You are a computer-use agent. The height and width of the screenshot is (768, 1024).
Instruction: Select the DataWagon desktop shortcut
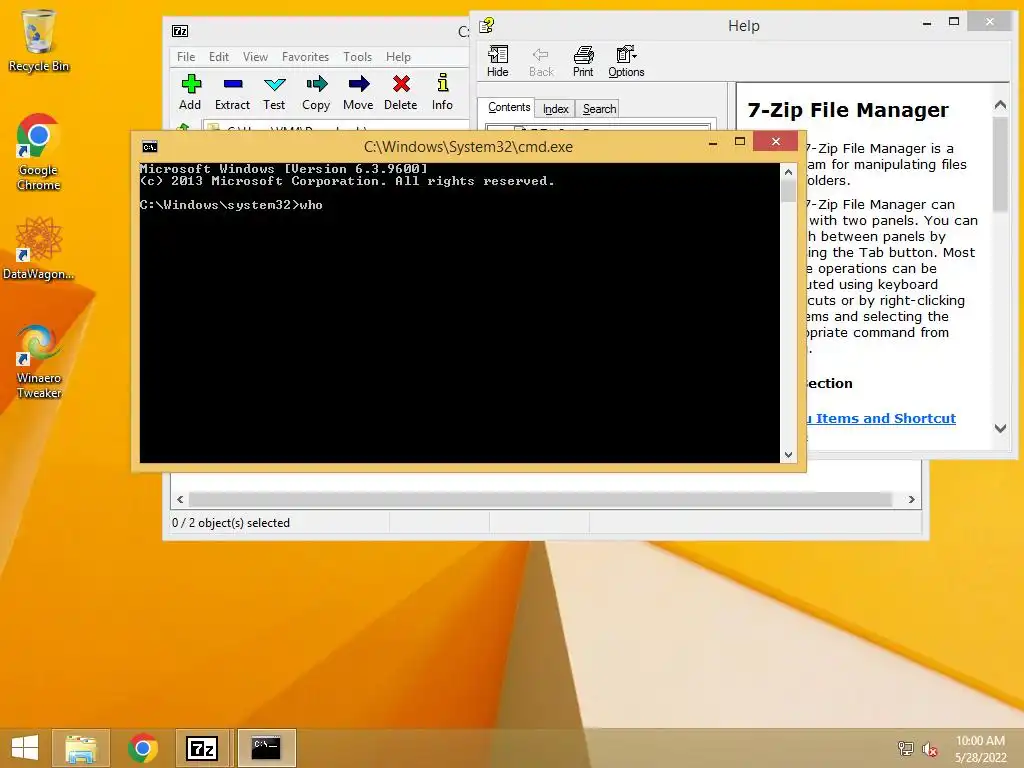pos(39,249)
